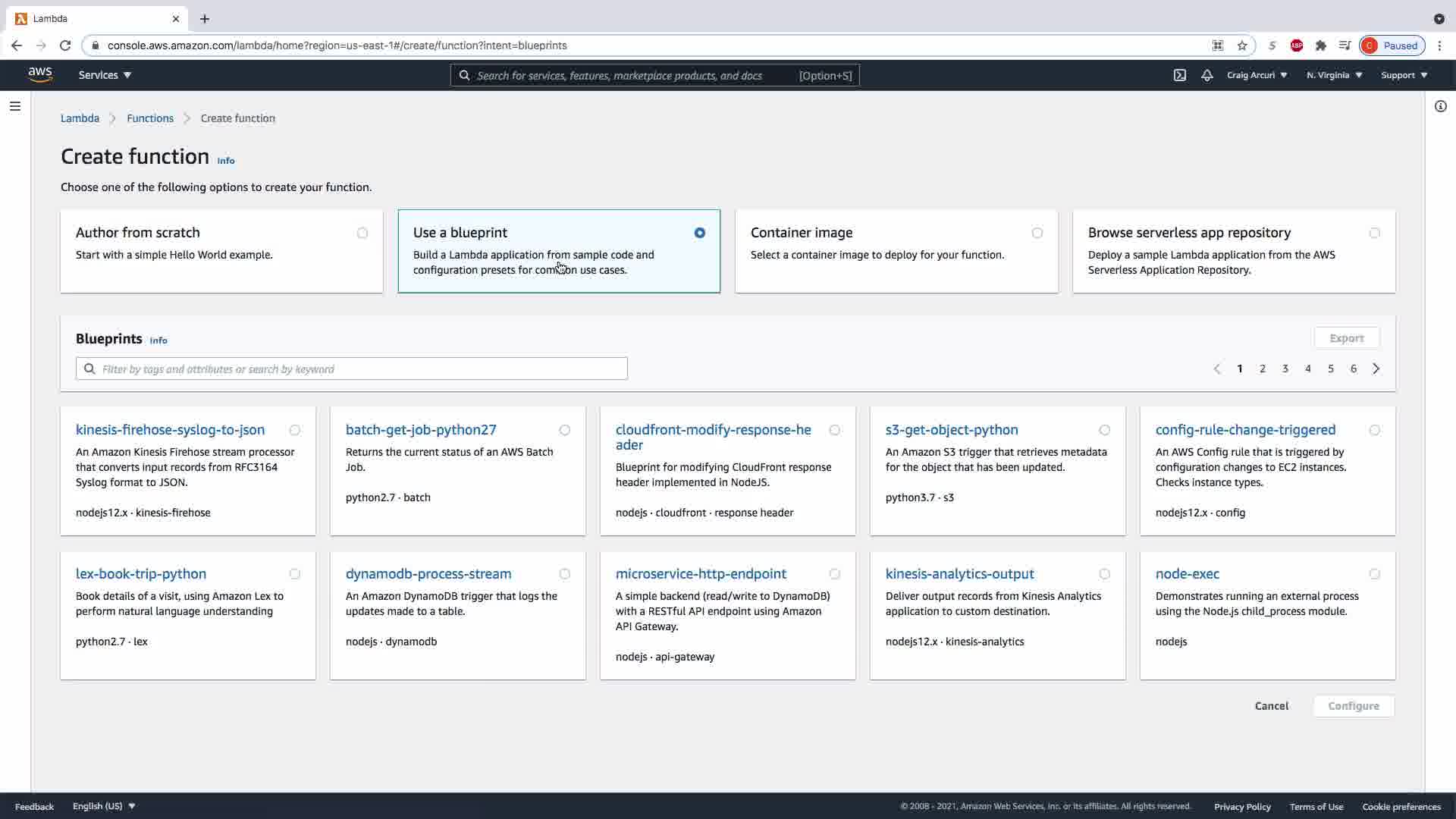The height and width of the screenshot is (819, 1456).
Task: Open the info panel icon at right
Action: (1440, 106)
